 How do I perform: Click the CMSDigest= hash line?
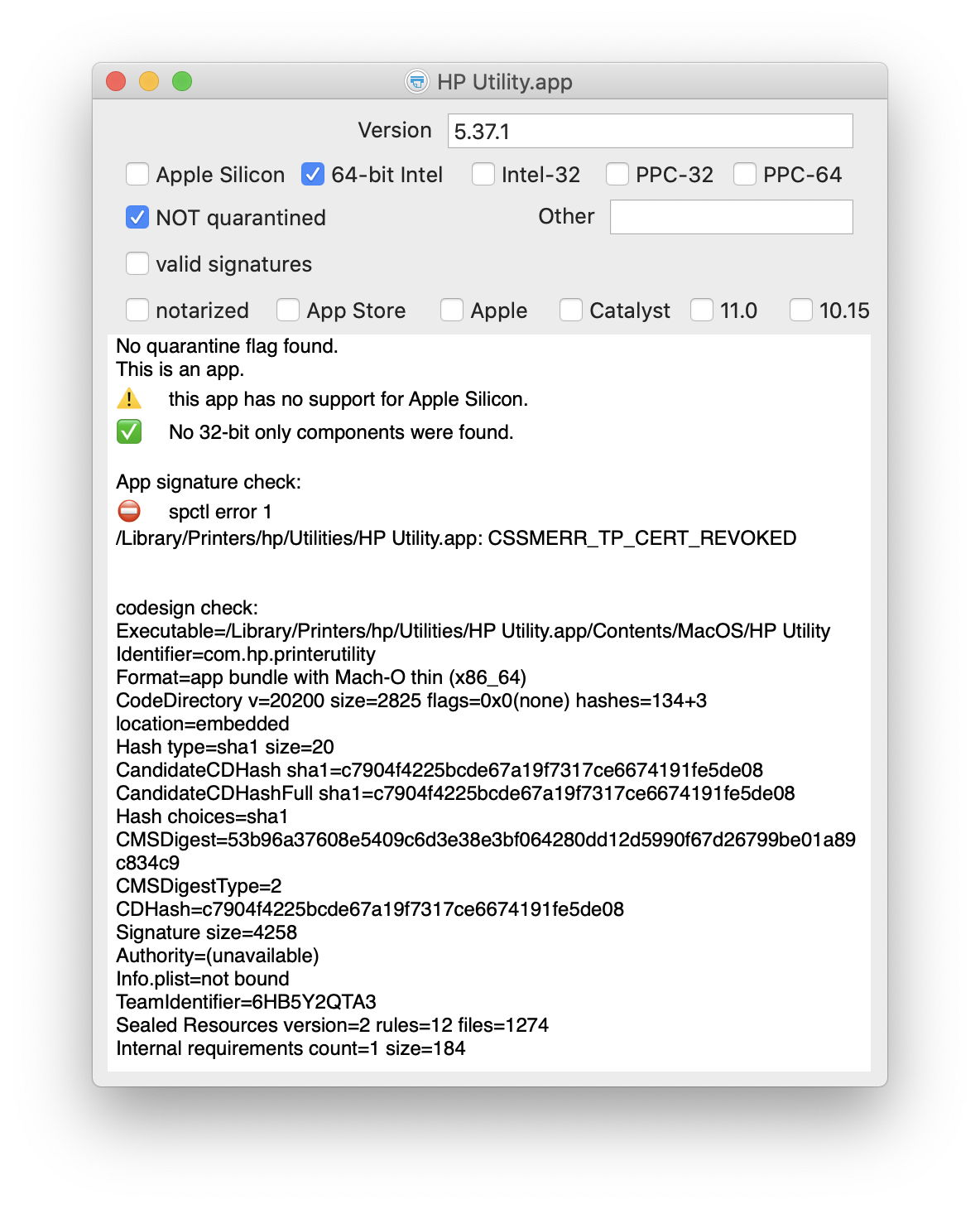pos(486,851)
